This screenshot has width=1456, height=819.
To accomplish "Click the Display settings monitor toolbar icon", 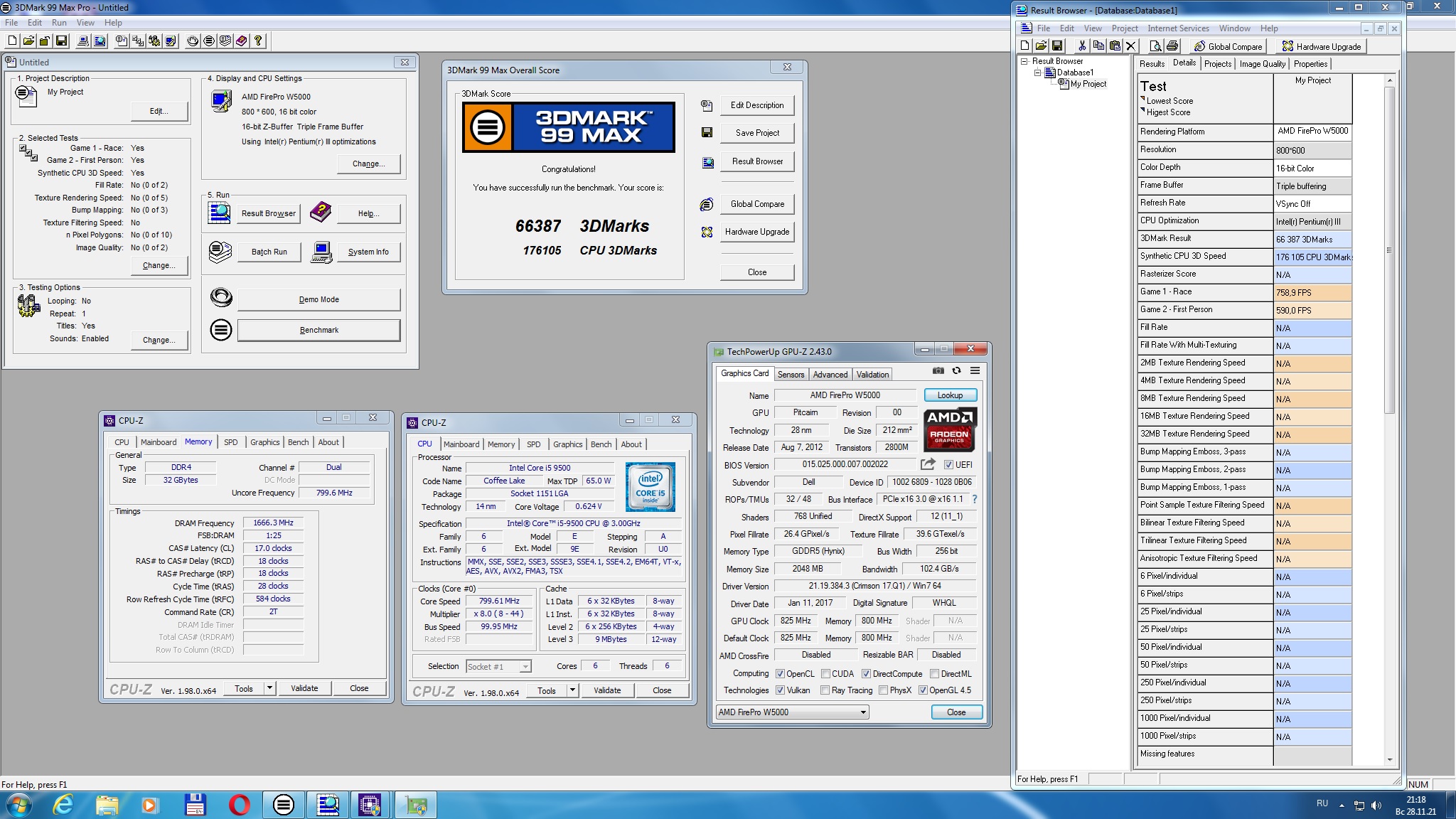I will [171, 41].
